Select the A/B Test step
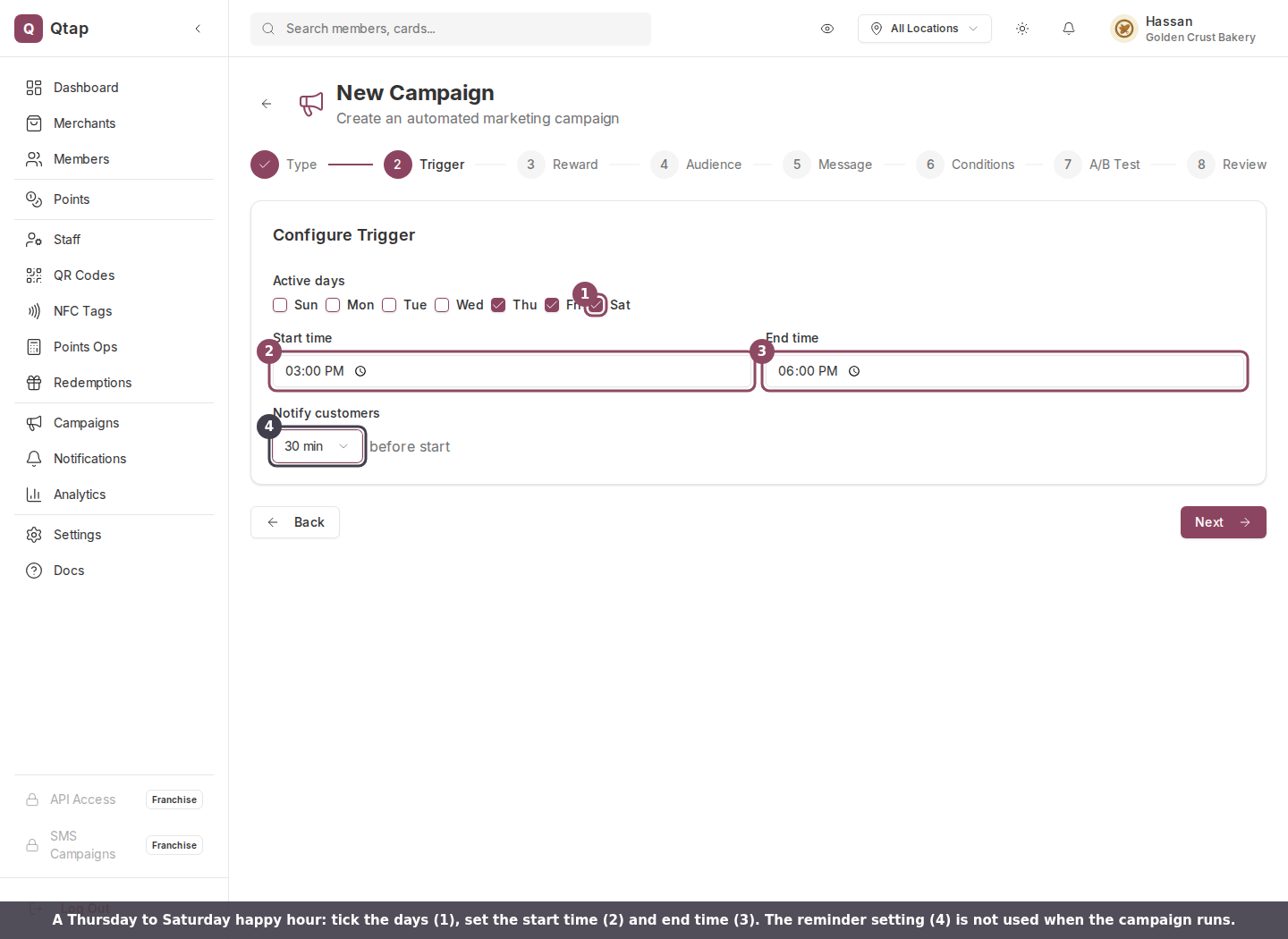1288x939 pixels. 1097,165
